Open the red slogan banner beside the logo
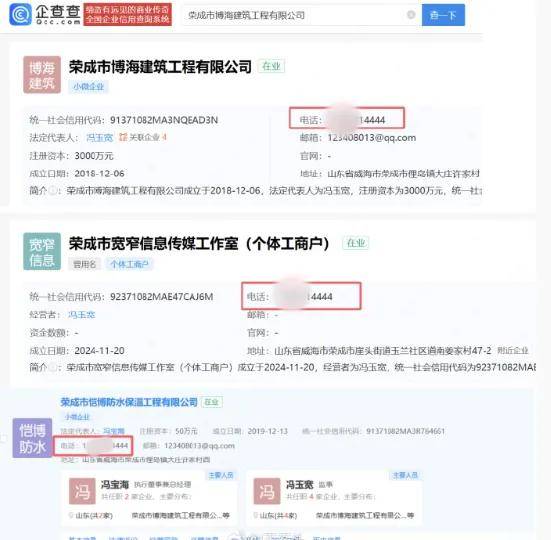Screen dimensions: 551x540 tap(128, 14)
